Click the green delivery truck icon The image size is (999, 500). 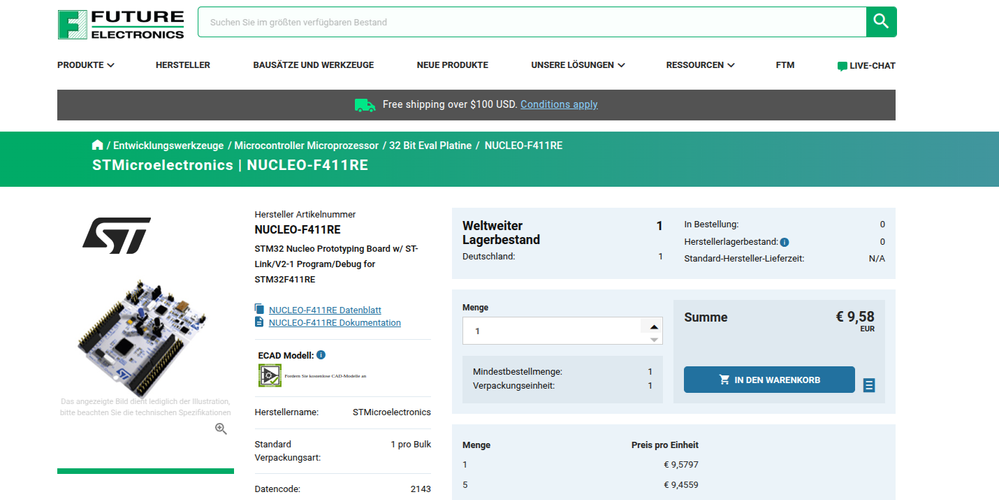pos(365,105)
